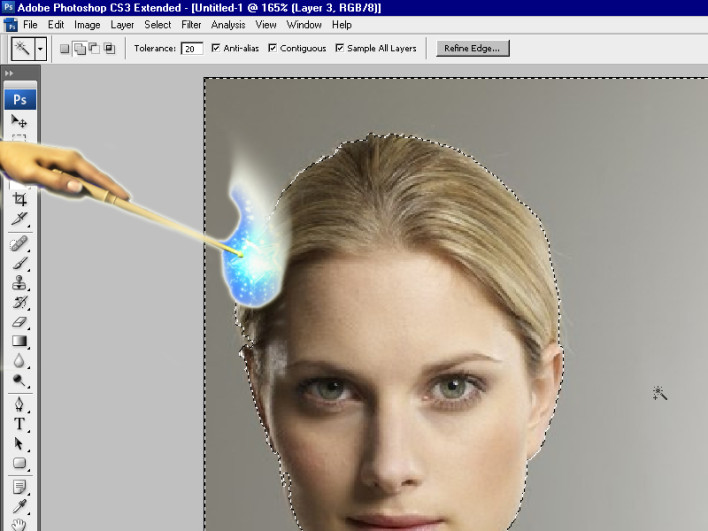Select the Eraser tool
Screen dimensions: 708x531
[x=19, y=321]
